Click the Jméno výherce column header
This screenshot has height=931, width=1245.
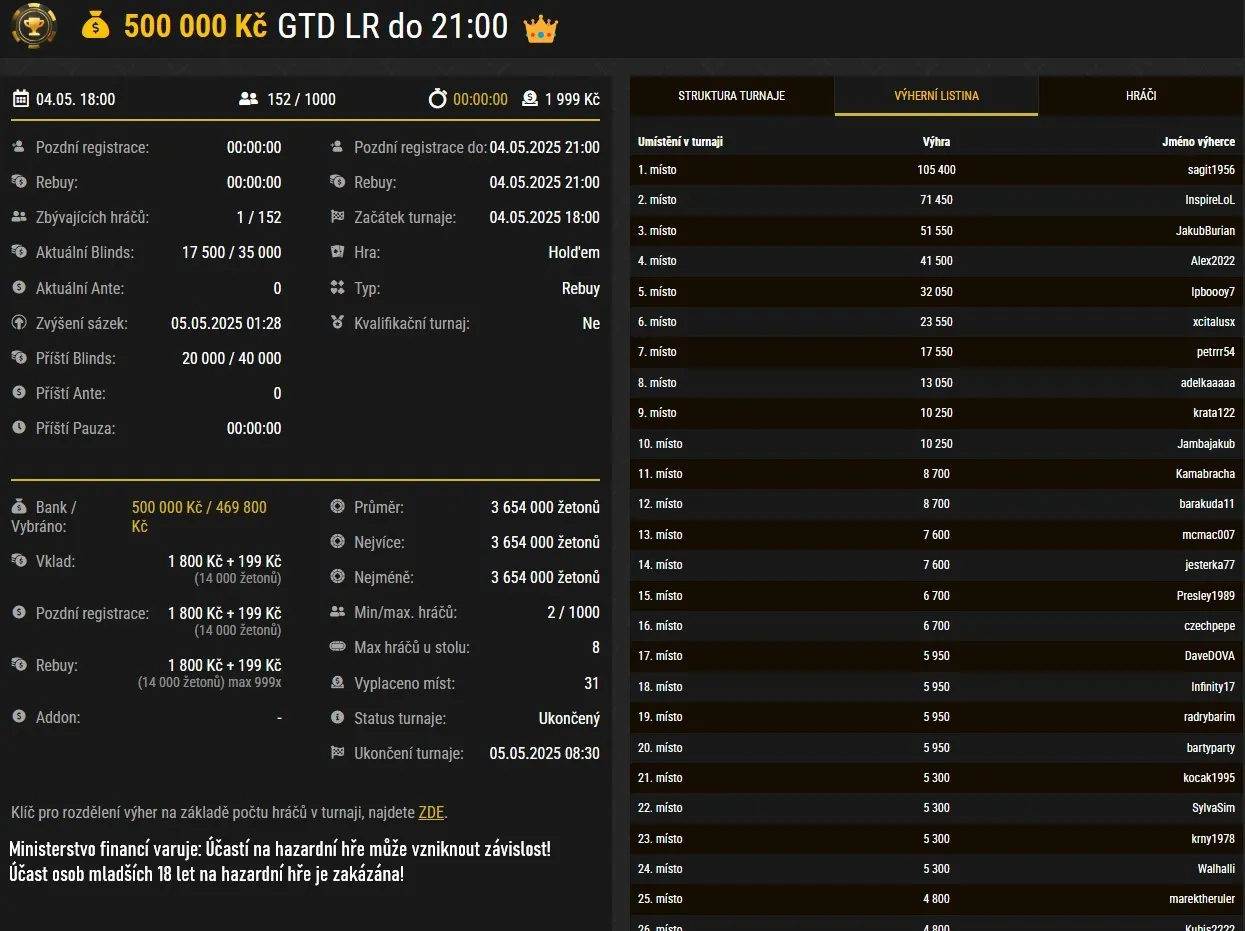click(1198, 141)
